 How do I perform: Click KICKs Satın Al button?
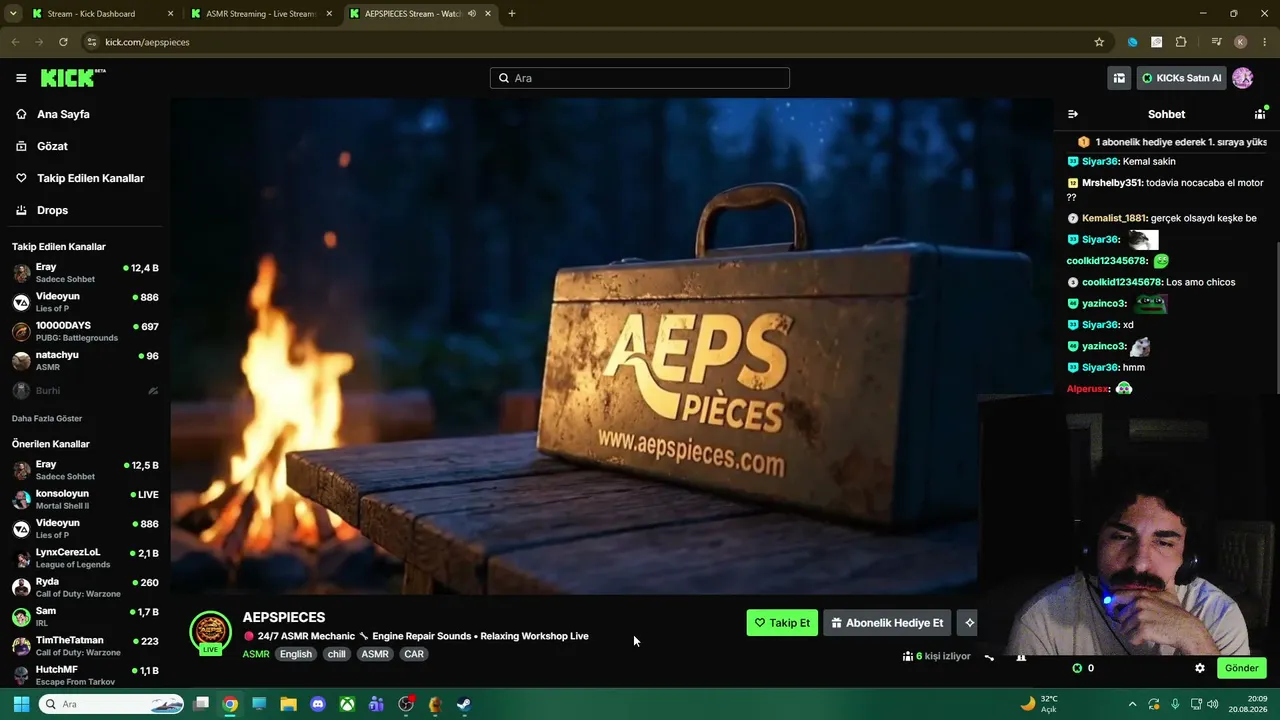coord(1181,78)
